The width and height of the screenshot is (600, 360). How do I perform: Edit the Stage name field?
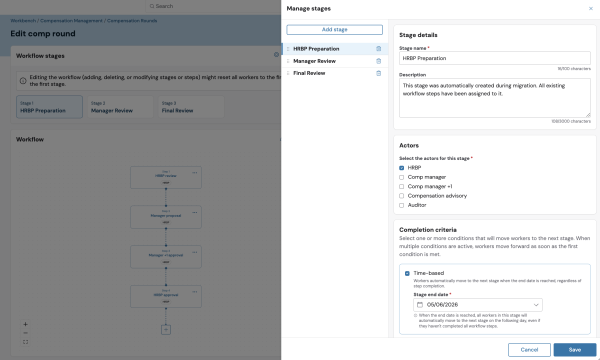click(495, 58)
